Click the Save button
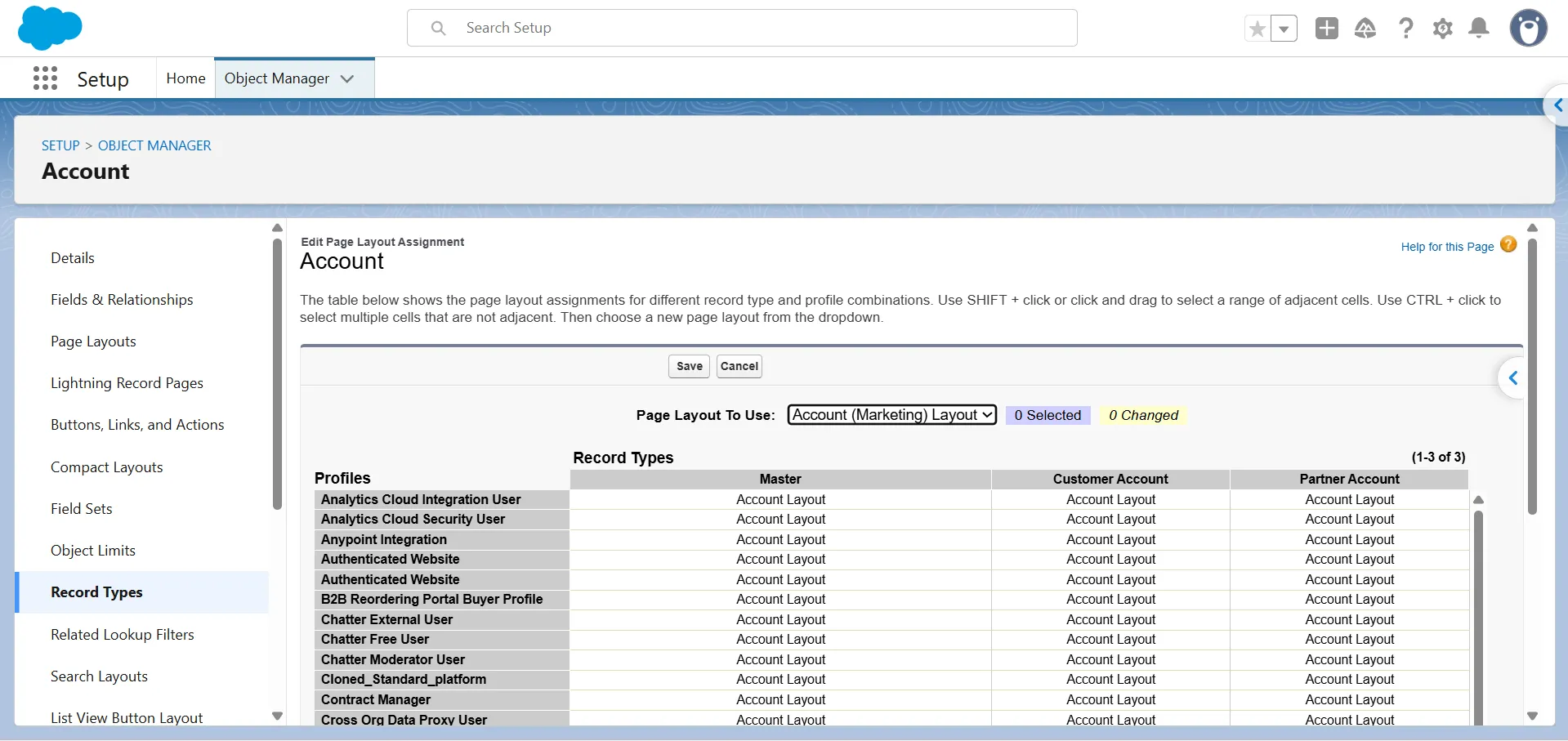Image resolution: width=1568 pixels, height=741 pixels. pos(689,366)
